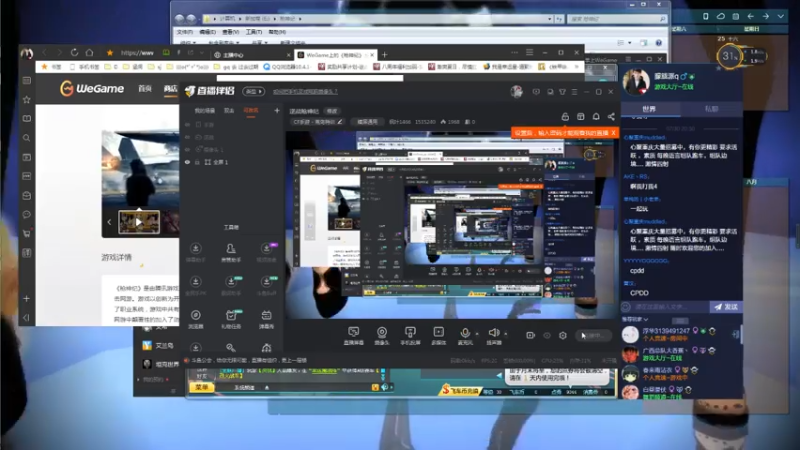Click the speaker icon in streaming bar
Screen dimensions: 800x450
[x=493, y=335]
